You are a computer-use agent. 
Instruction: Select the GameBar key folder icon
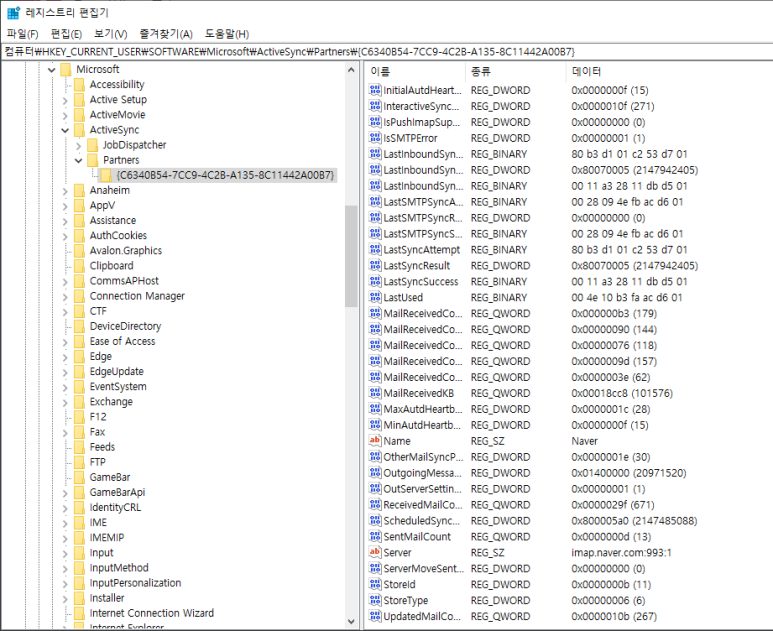(x=79, y=477)
